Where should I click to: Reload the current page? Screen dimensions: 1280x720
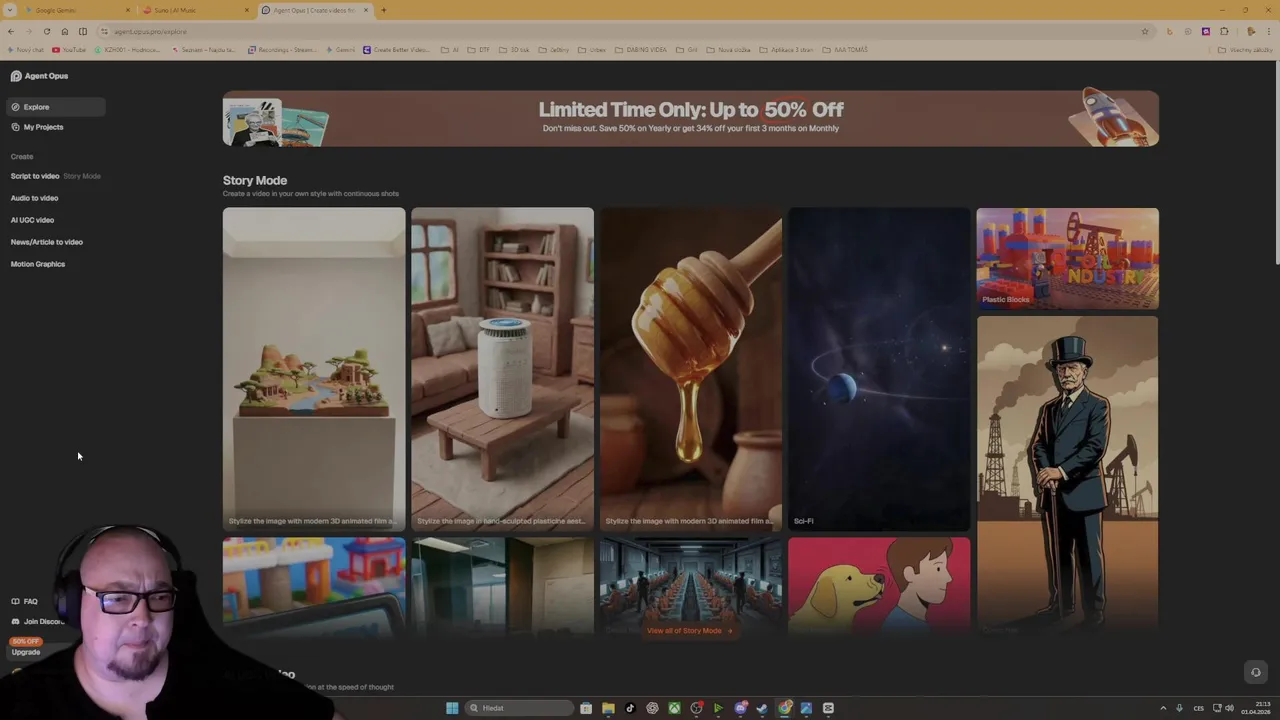tap(47, 31)
